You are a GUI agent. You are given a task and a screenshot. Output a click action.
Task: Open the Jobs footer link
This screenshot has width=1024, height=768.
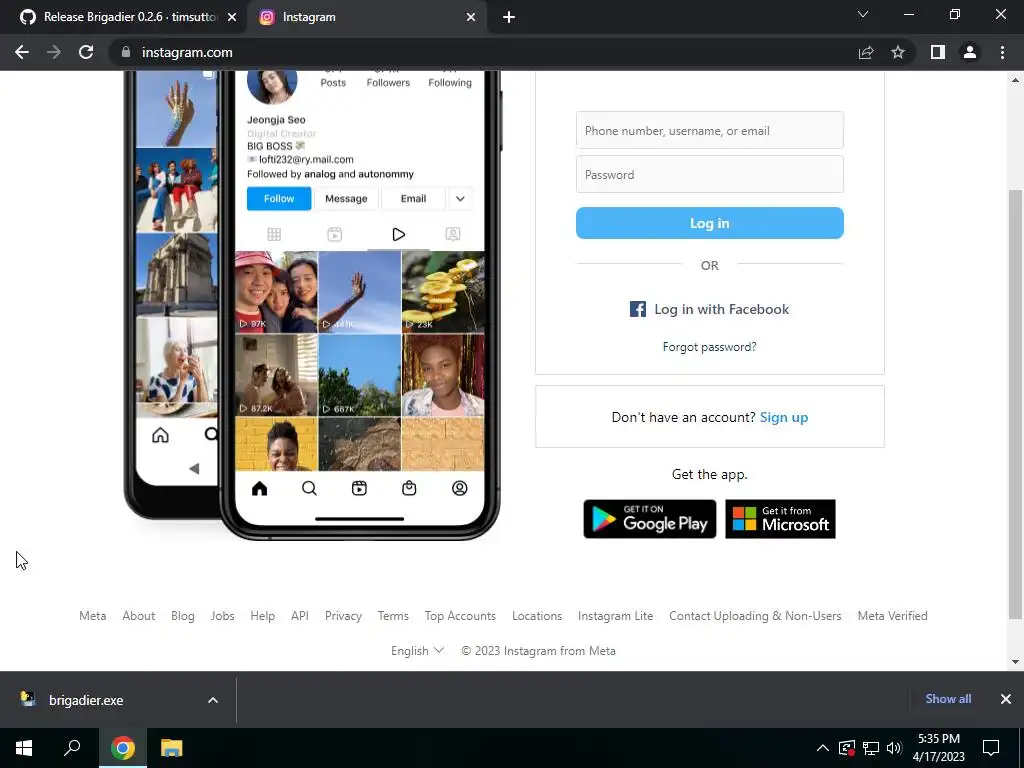coord(222,616)
